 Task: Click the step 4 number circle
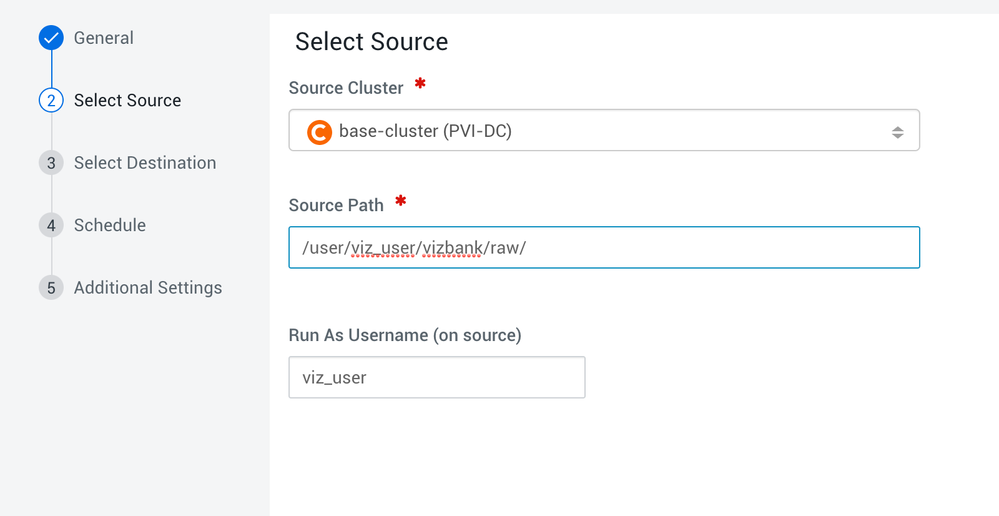point(51,225)
